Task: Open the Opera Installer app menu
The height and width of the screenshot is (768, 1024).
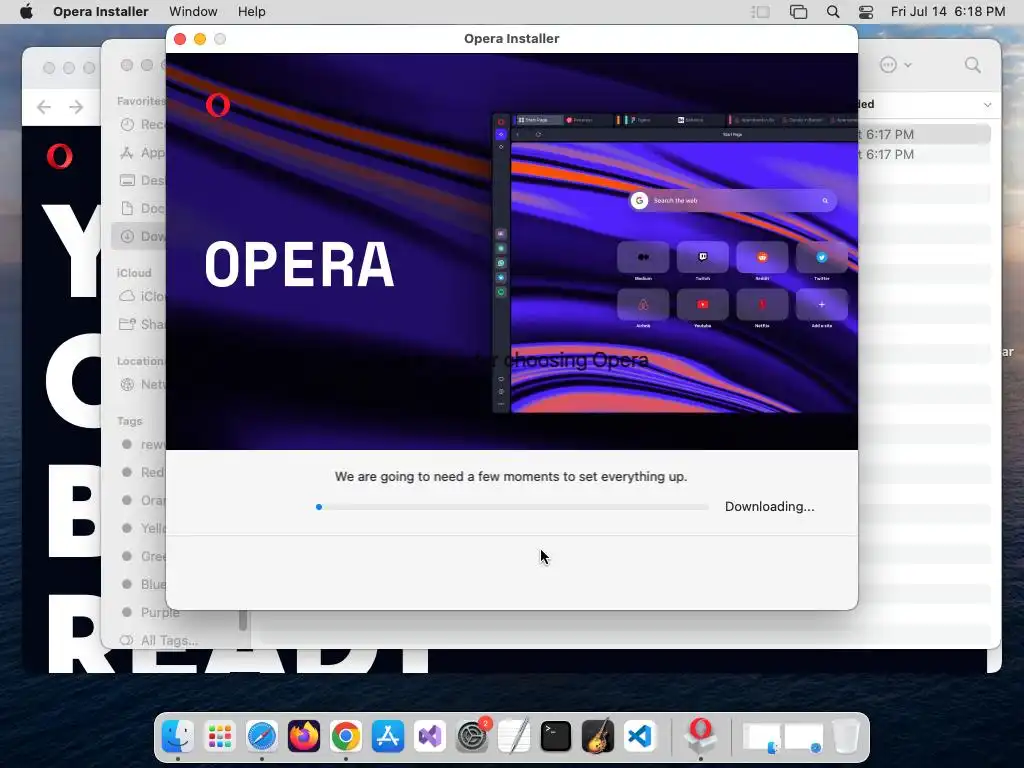Action: tap(101, 12)
